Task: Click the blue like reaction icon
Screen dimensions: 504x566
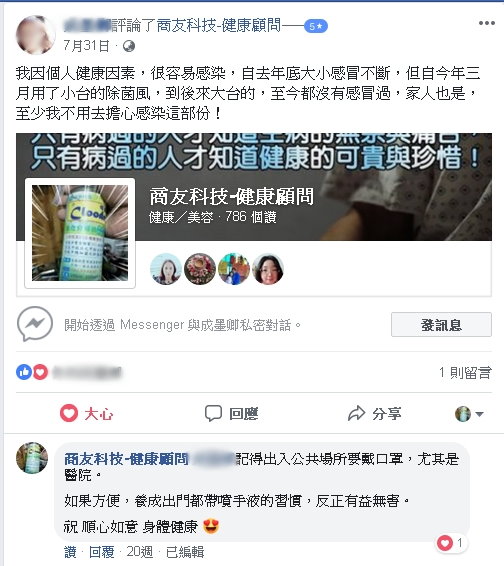Action: (x=24, y=372)
